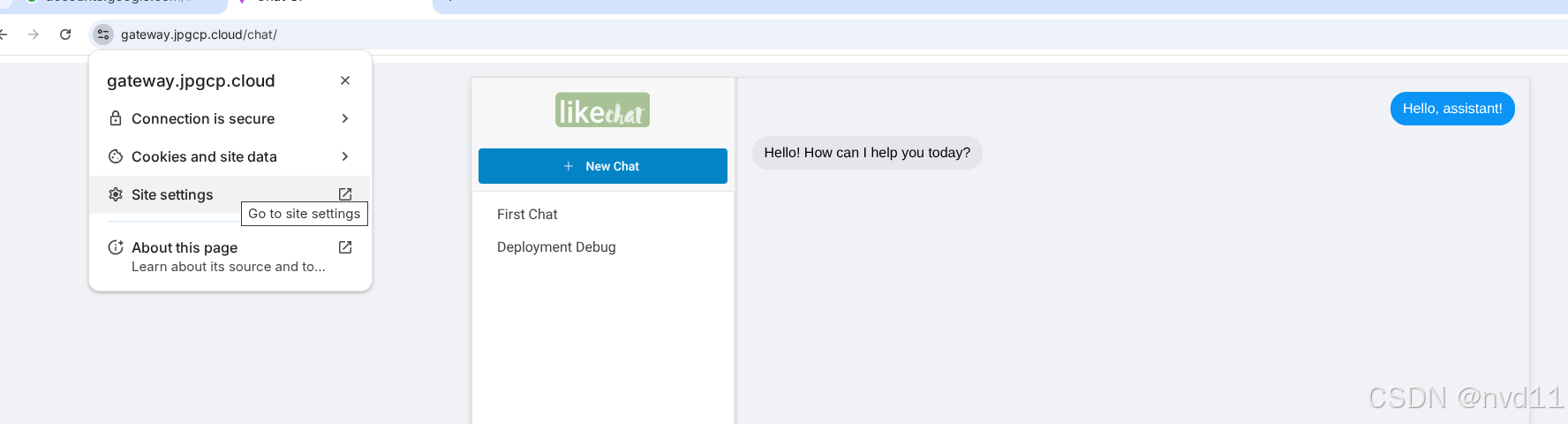Viewport: 1568px width, 424px height.
Task: Start a New Chat
Action: pyautogui.click(x=603, y=166)
